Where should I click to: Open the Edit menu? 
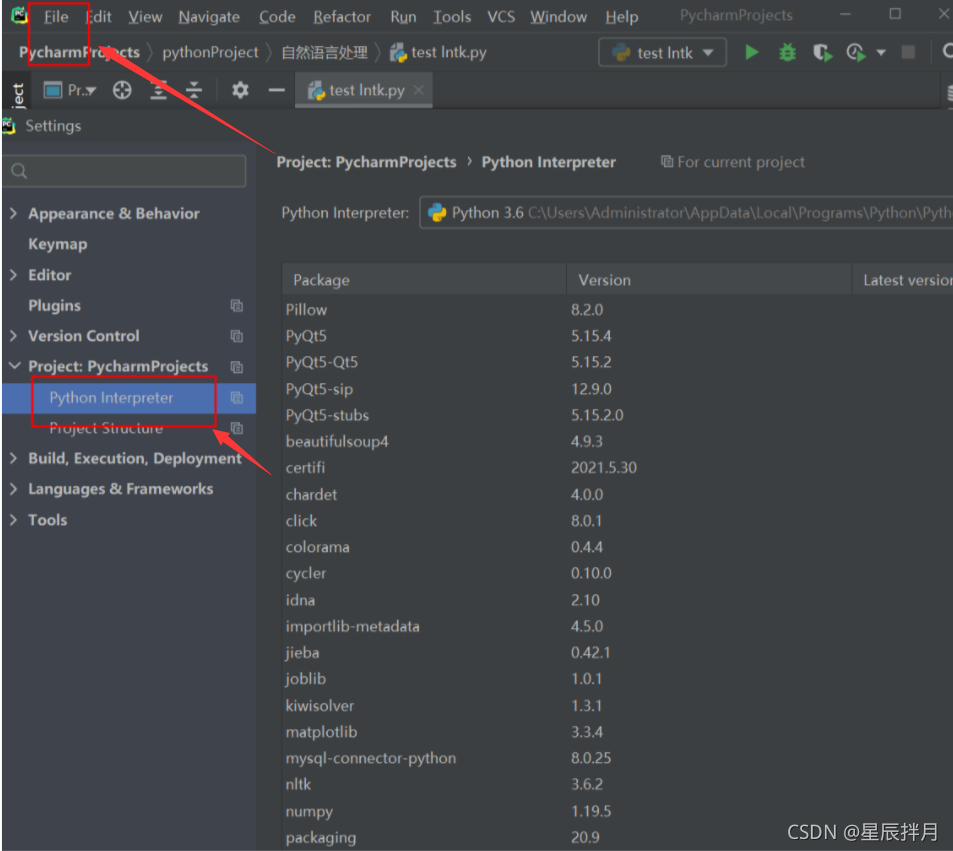point(98,16)
